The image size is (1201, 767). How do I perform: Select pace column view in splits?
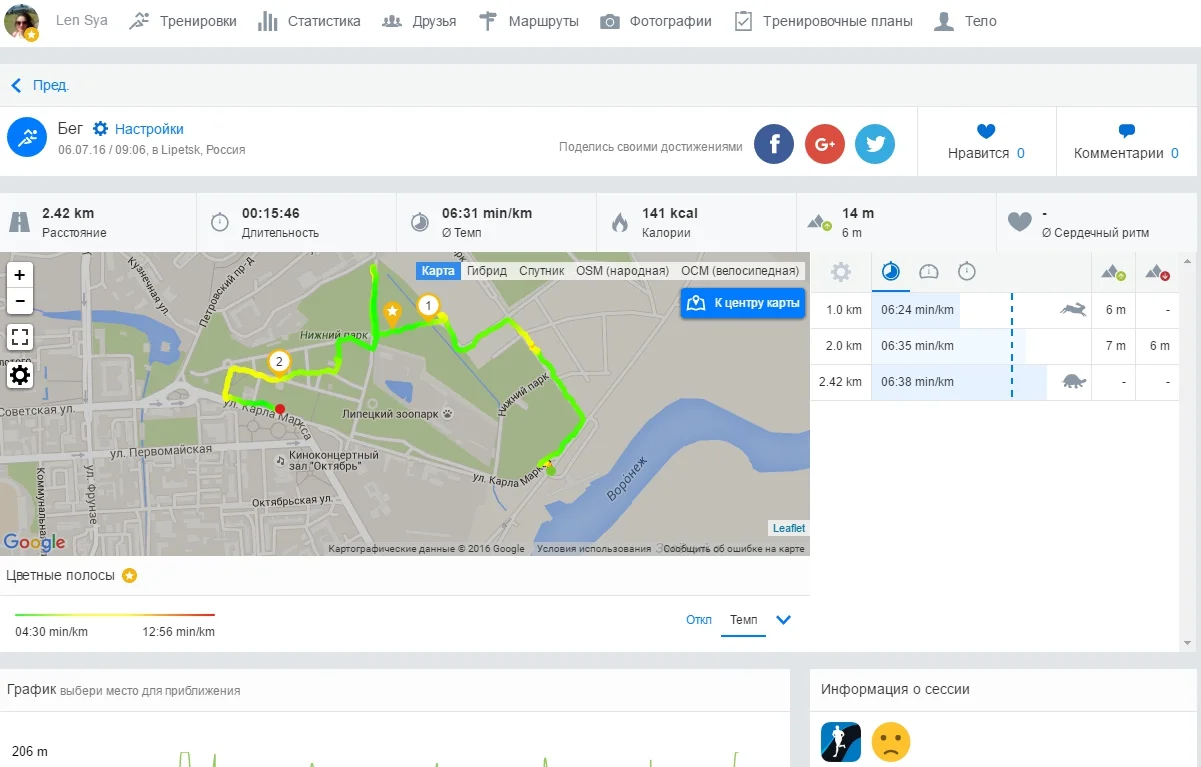(890, 272)
